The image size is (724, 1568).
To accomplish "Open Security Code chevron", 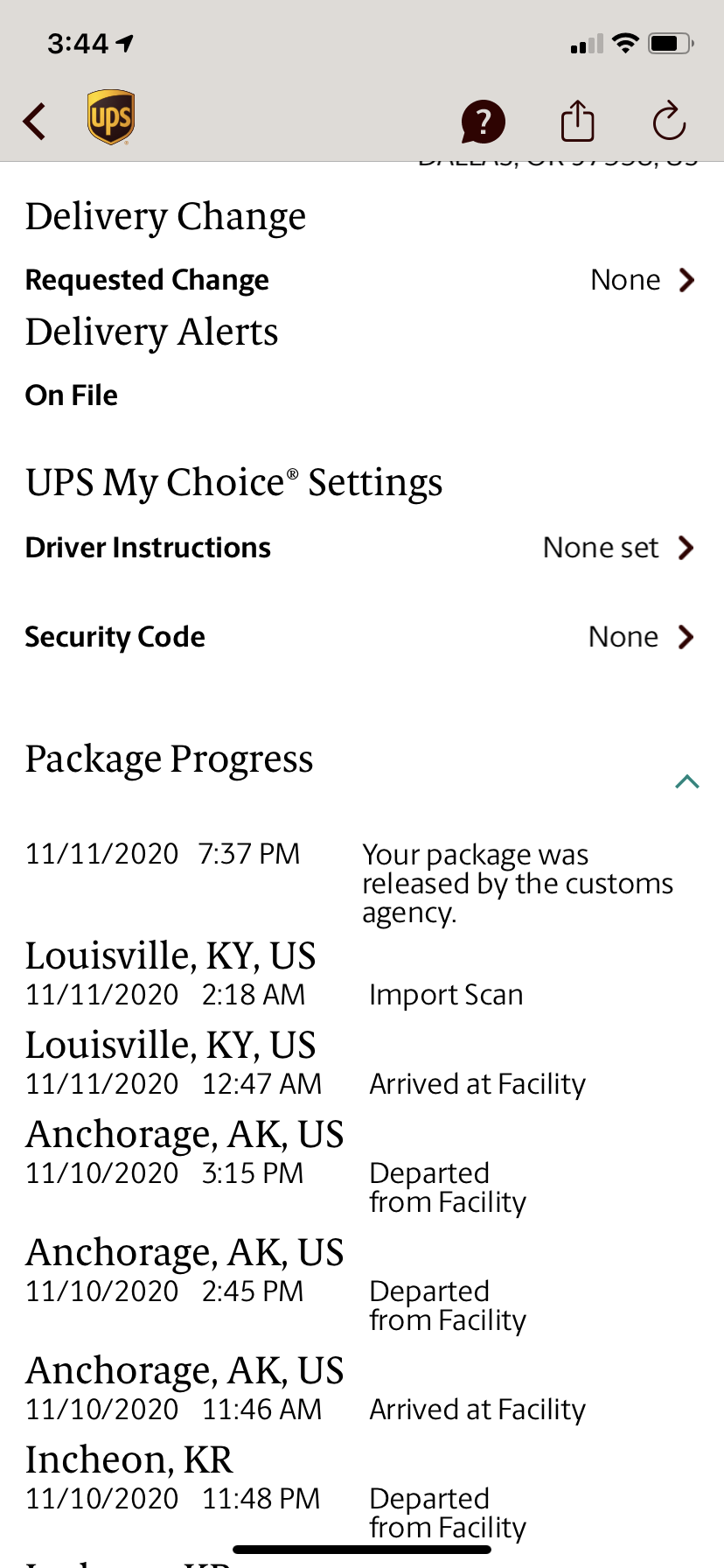I will 686,637.
